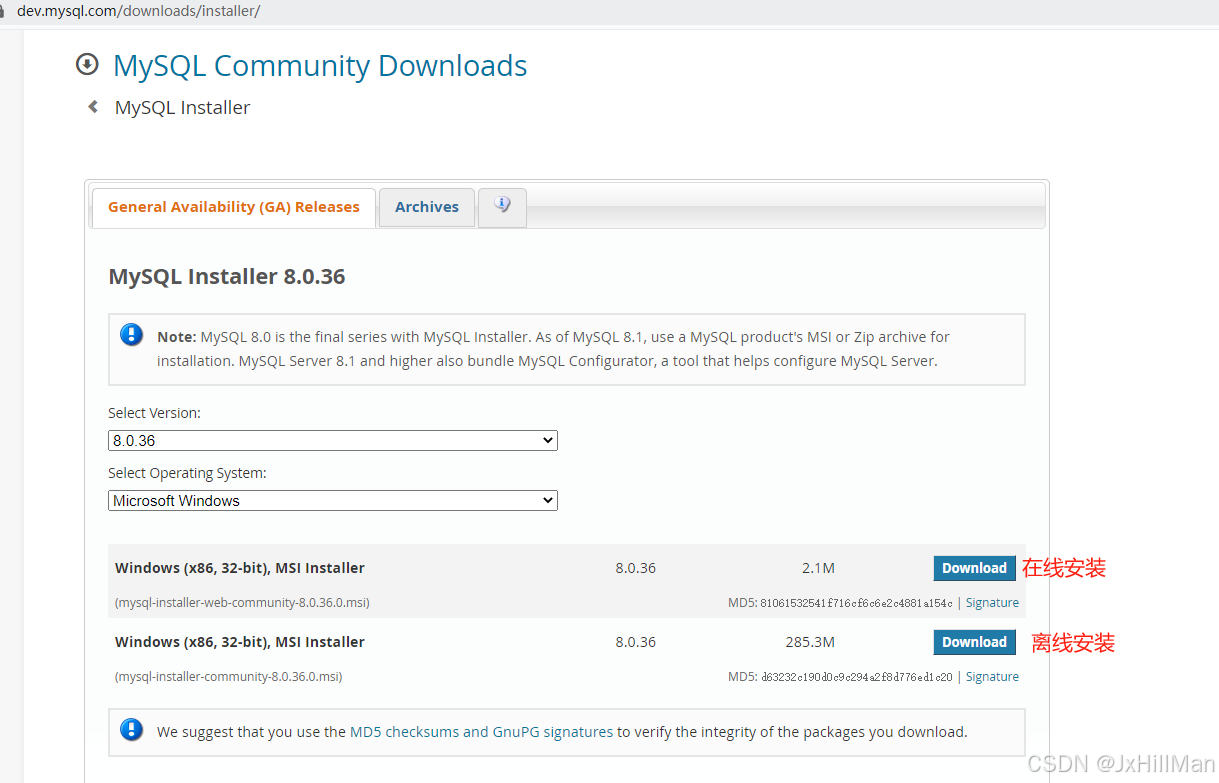Open the information tab icon after Archives
Screen dimensions: 1219x783
502,206
